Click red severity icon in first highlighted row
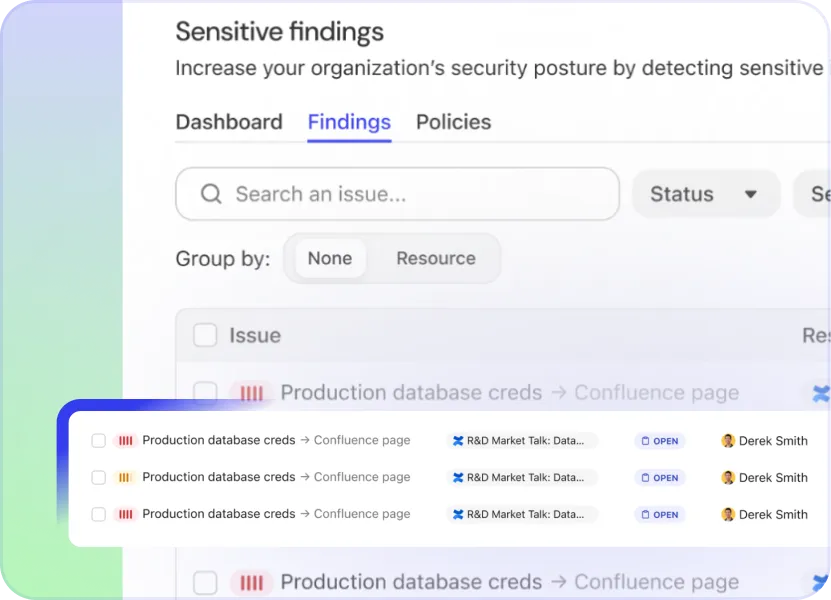Image resolution: width=831 pixels, height=600 pixels. (x=126, y=440)
